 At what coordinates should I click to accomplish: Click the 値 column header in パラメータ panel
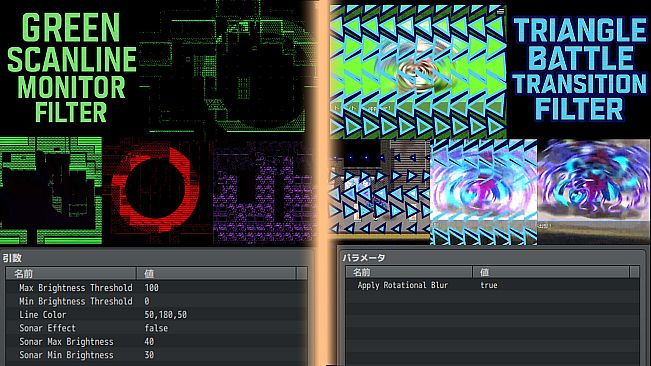[551, 272]
